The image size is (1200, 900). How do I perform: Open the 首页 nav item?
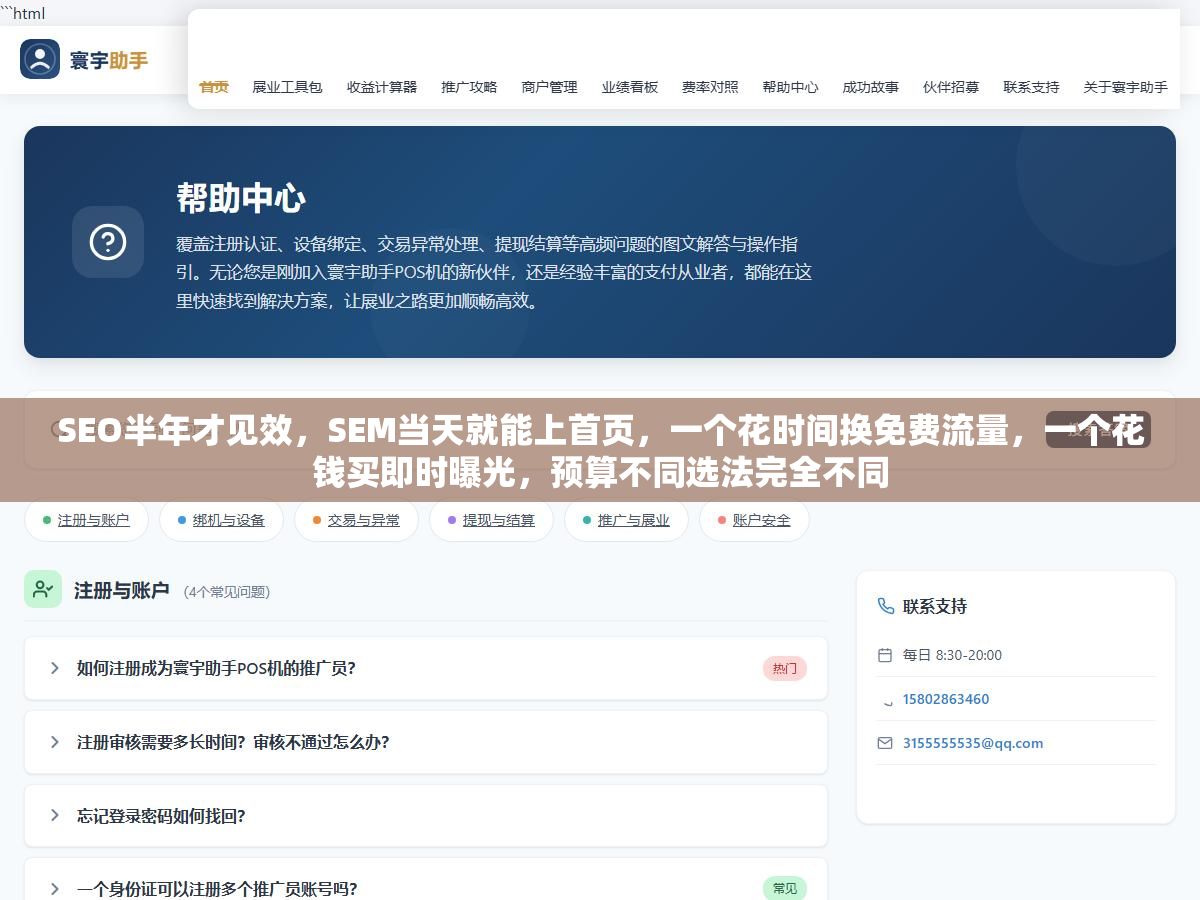[x=214, y=87]
